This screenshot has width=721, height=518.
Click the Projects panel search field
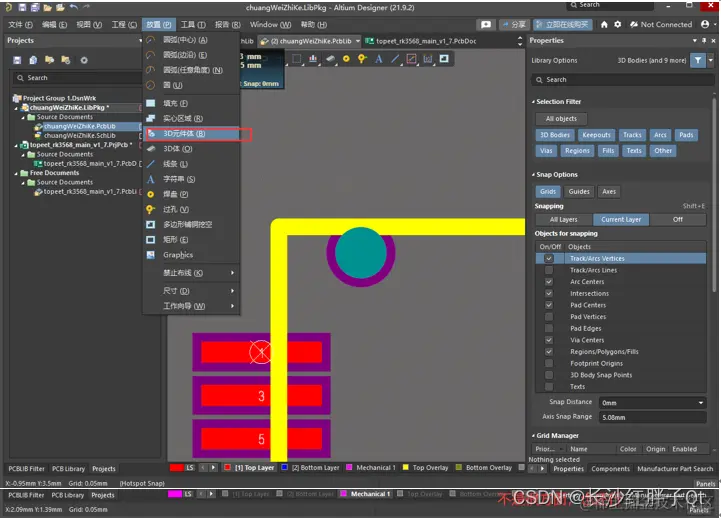(x=77, y=78)
